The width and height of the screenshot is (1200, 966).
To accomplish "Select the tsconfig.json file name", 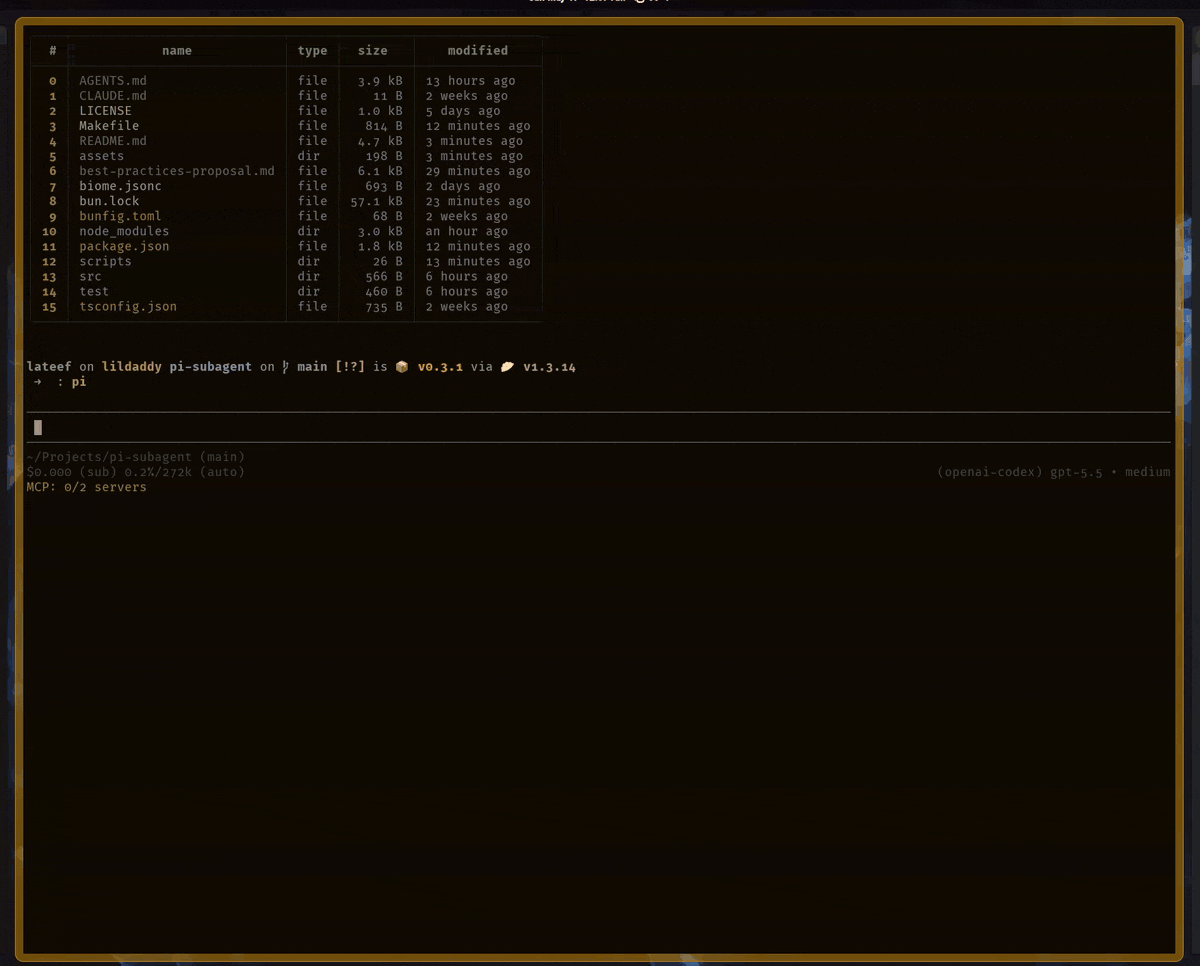I will coord(128,306).
